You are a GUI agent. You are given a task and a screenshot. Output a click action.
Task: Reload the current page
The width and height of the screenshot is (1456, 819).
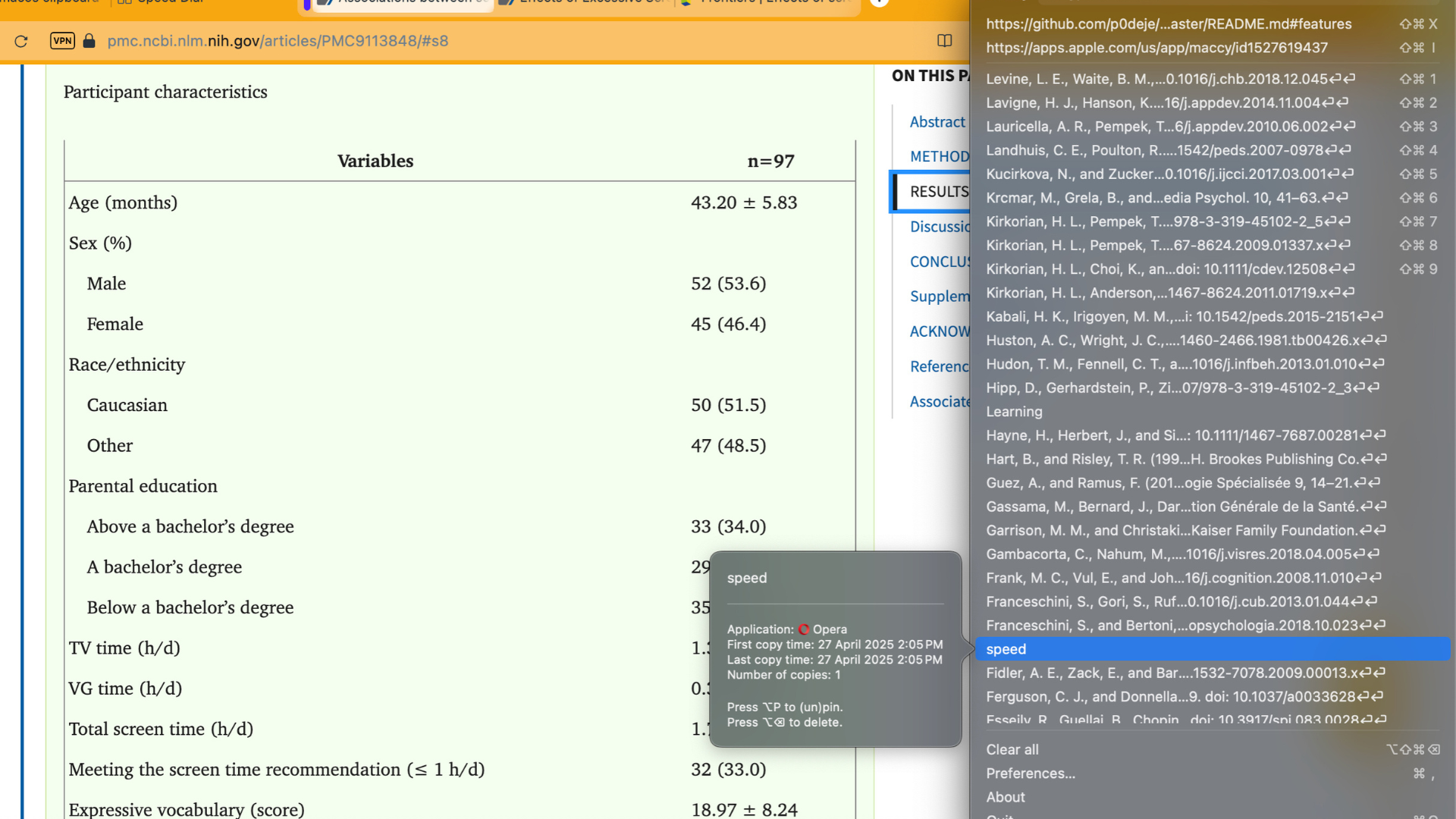[x=20, y=42]
